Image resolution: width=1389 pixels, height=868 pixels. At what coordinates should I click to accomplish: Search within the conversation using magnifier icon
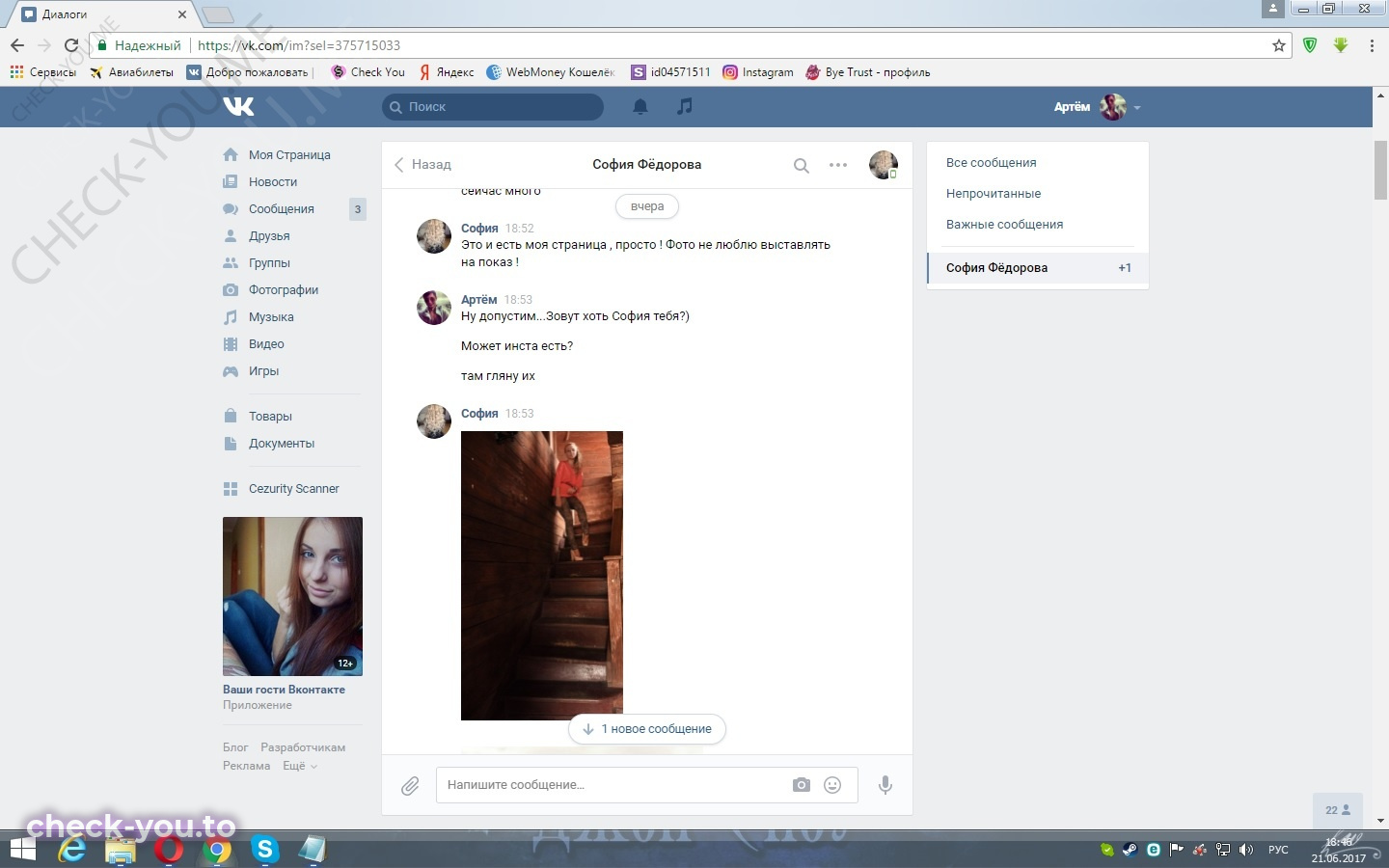pos(801,165)
